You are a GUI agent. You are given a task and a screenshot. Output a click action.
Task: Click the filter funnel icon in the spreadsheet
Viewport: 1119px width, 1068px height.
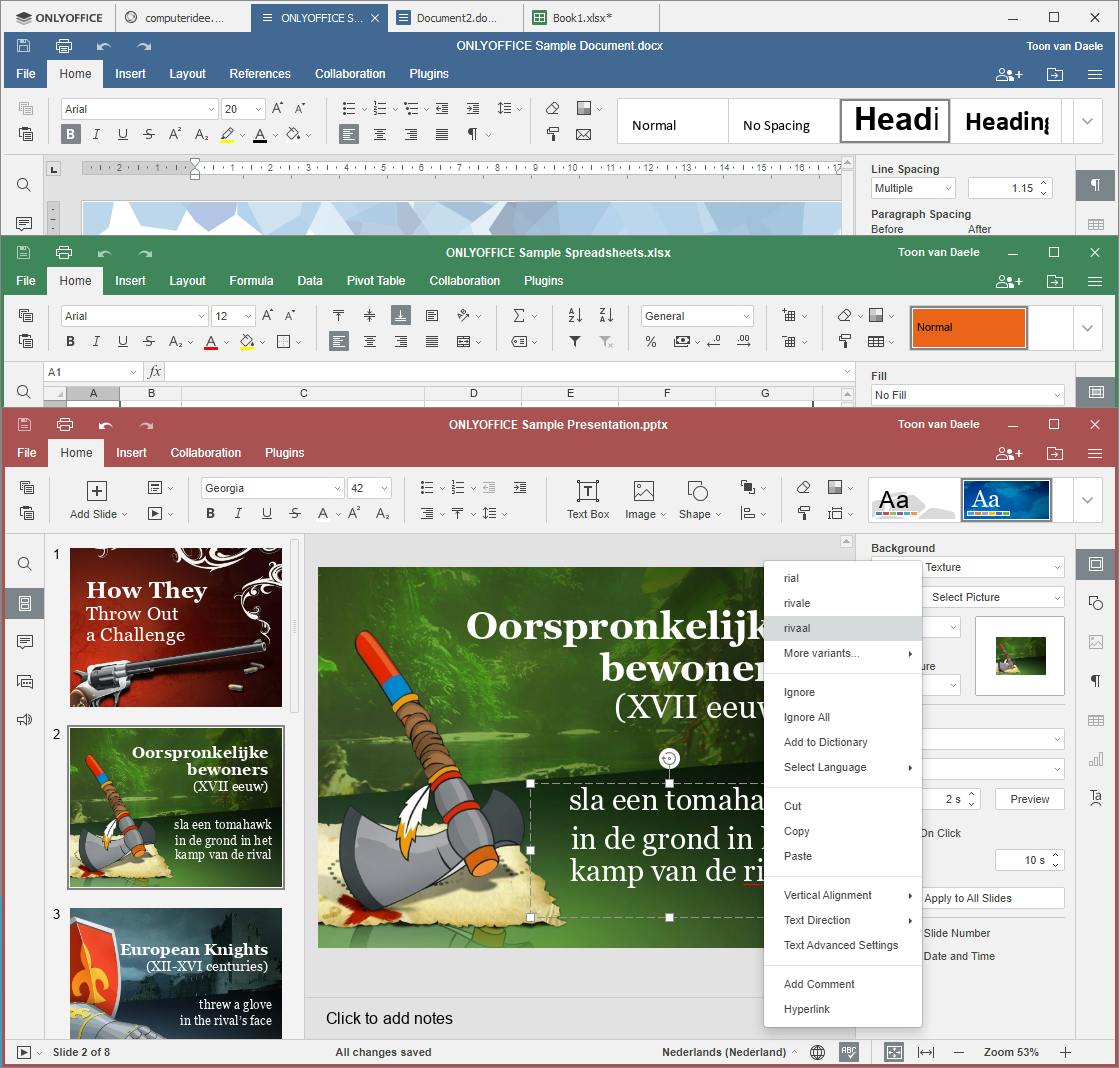click(575, 342)
